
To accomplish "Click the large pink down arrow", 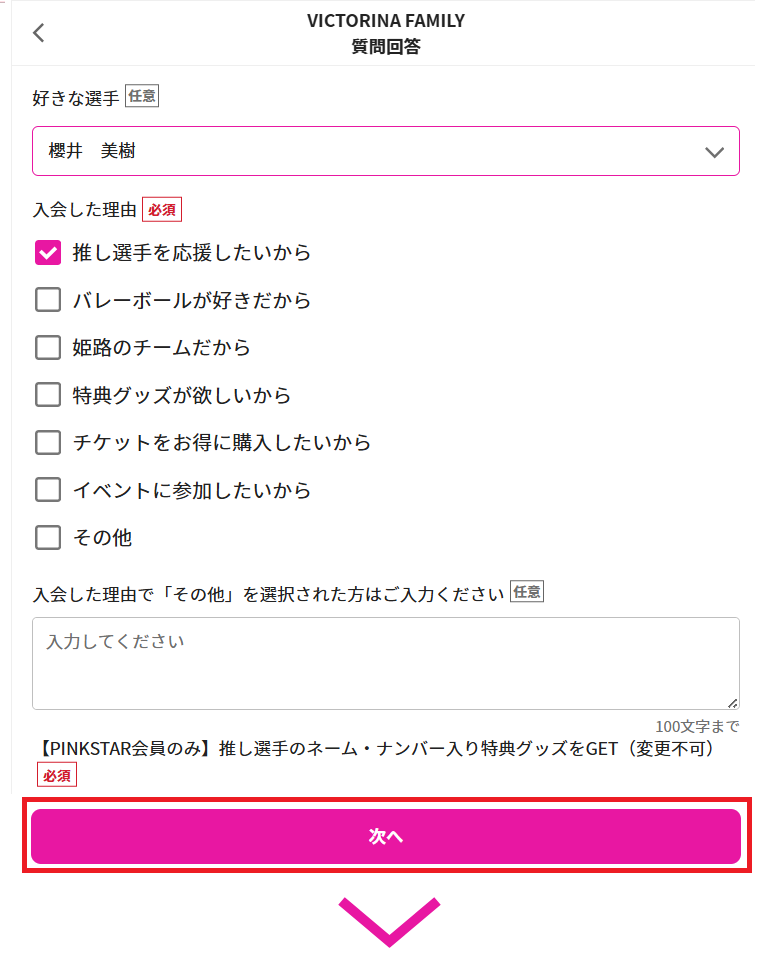I will tap(389, 922).
